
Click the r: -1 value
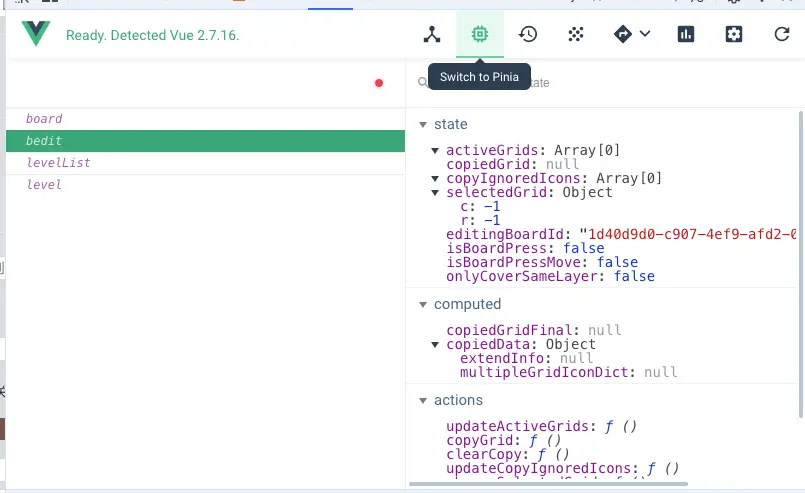click(492, 220)
